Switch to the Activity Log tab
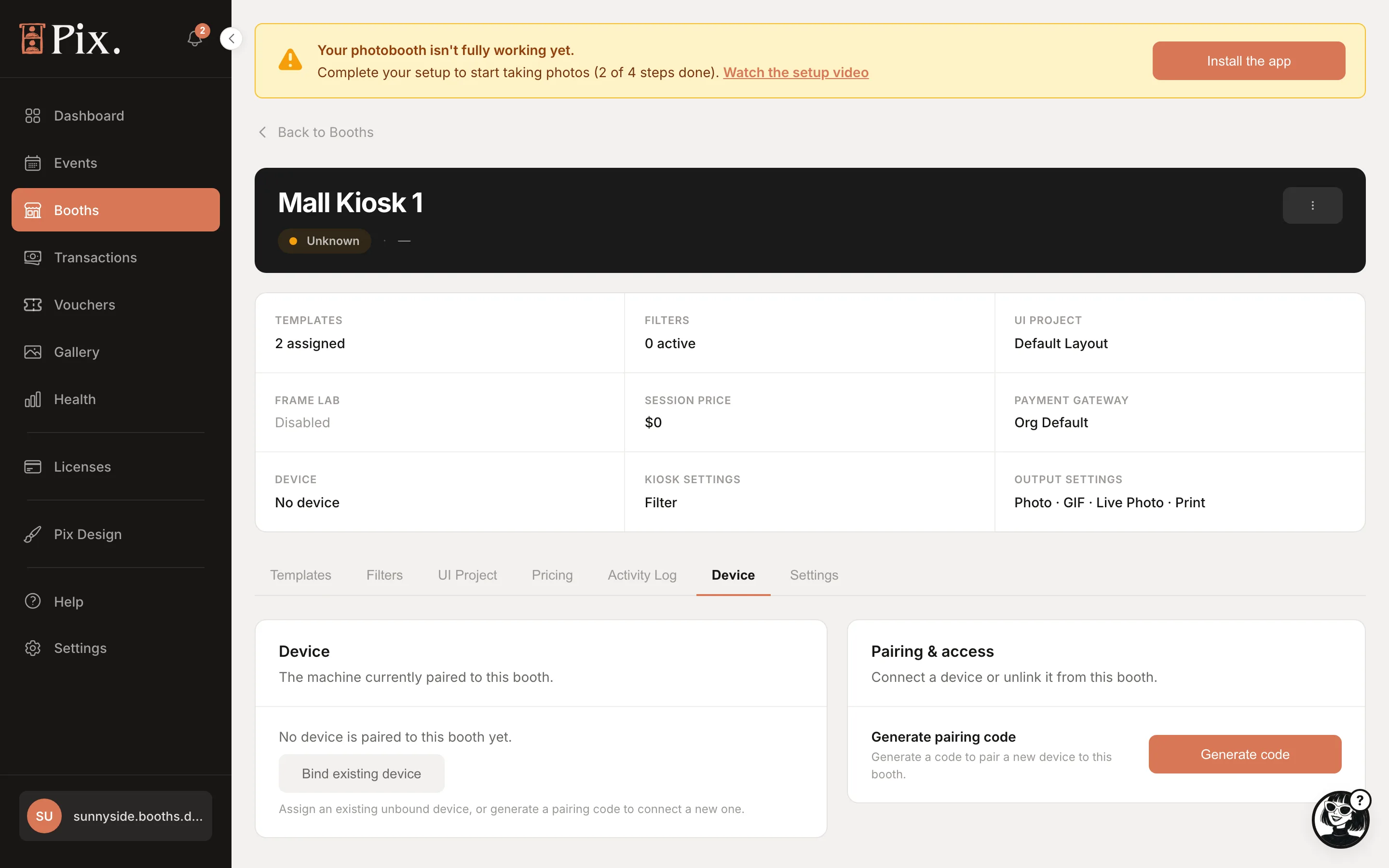Image resolution: width=1389 pixels, height=868 pixels. pos(642,575)
